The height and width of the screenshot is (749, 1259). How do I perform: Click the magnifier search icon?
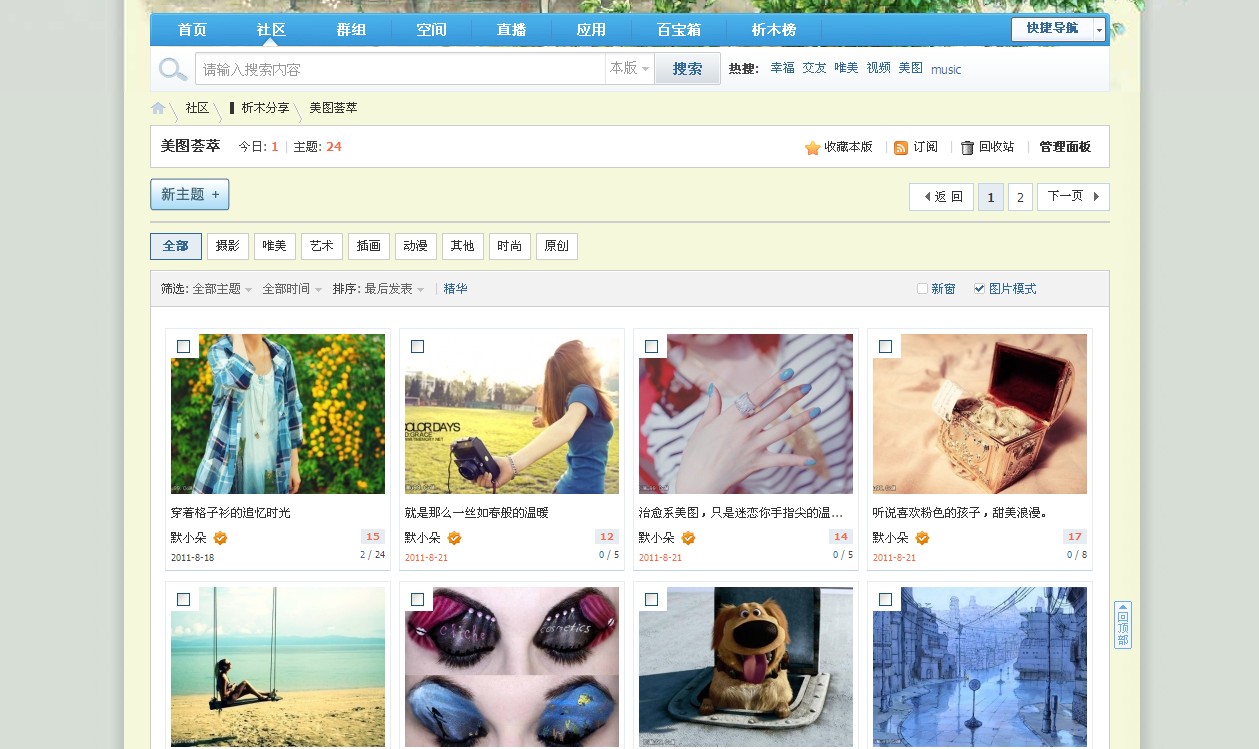coord(173,69)
